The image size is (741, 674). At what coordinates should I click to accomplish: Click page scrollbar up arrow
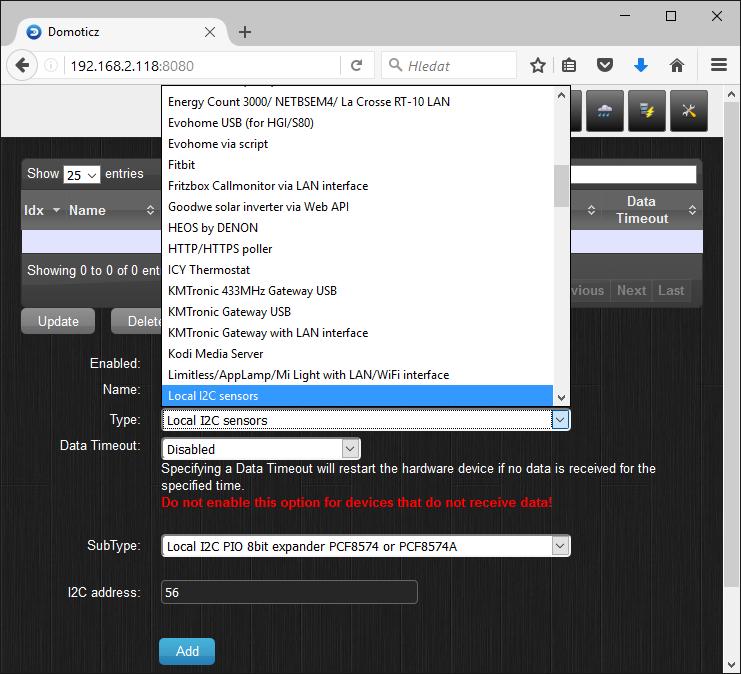[732, 95]
